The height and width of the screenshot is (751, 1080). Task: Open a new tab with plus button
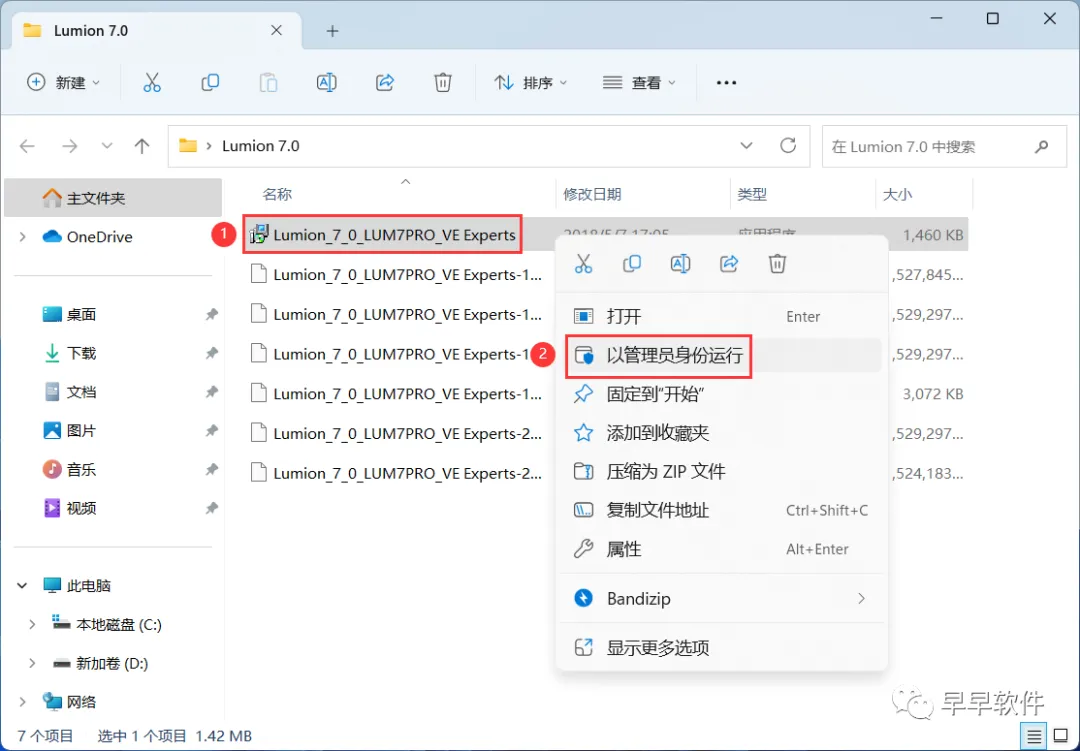click(x=332, y=31)
